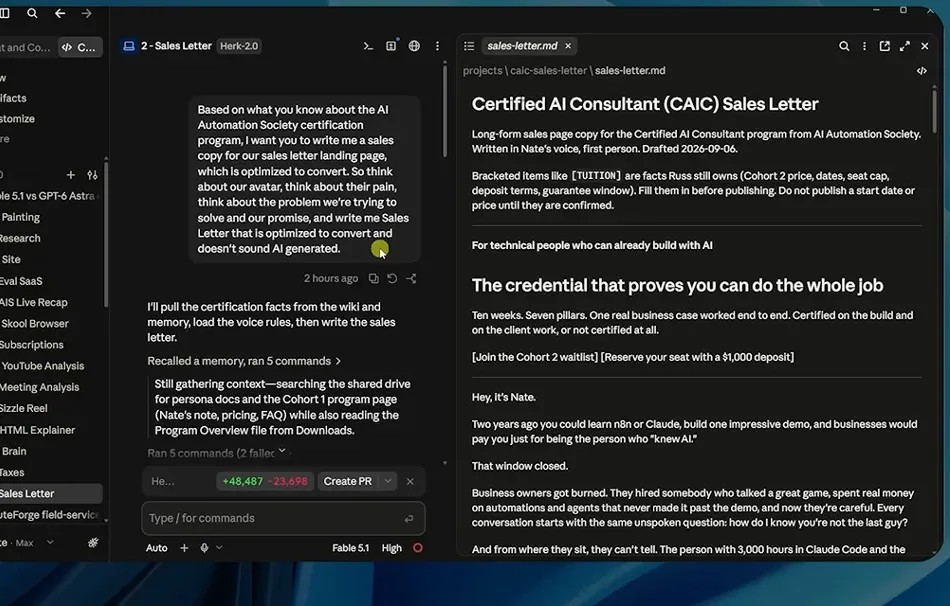
Task: Open the Eval SaaS session
Action: pos(21,281)
